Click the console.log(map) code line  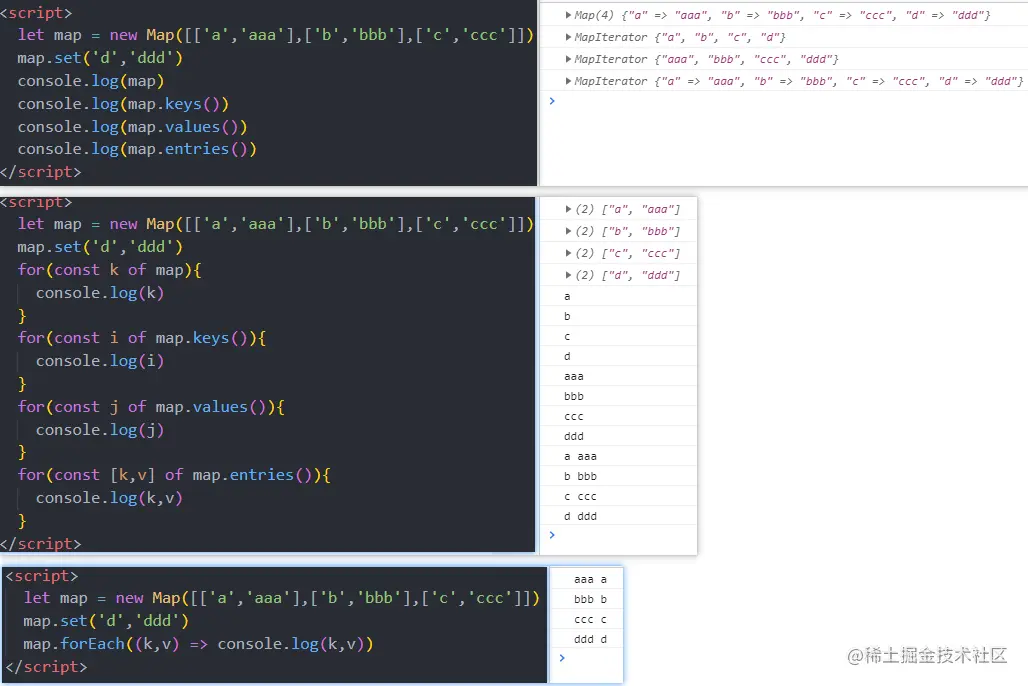tap(91, 81)
